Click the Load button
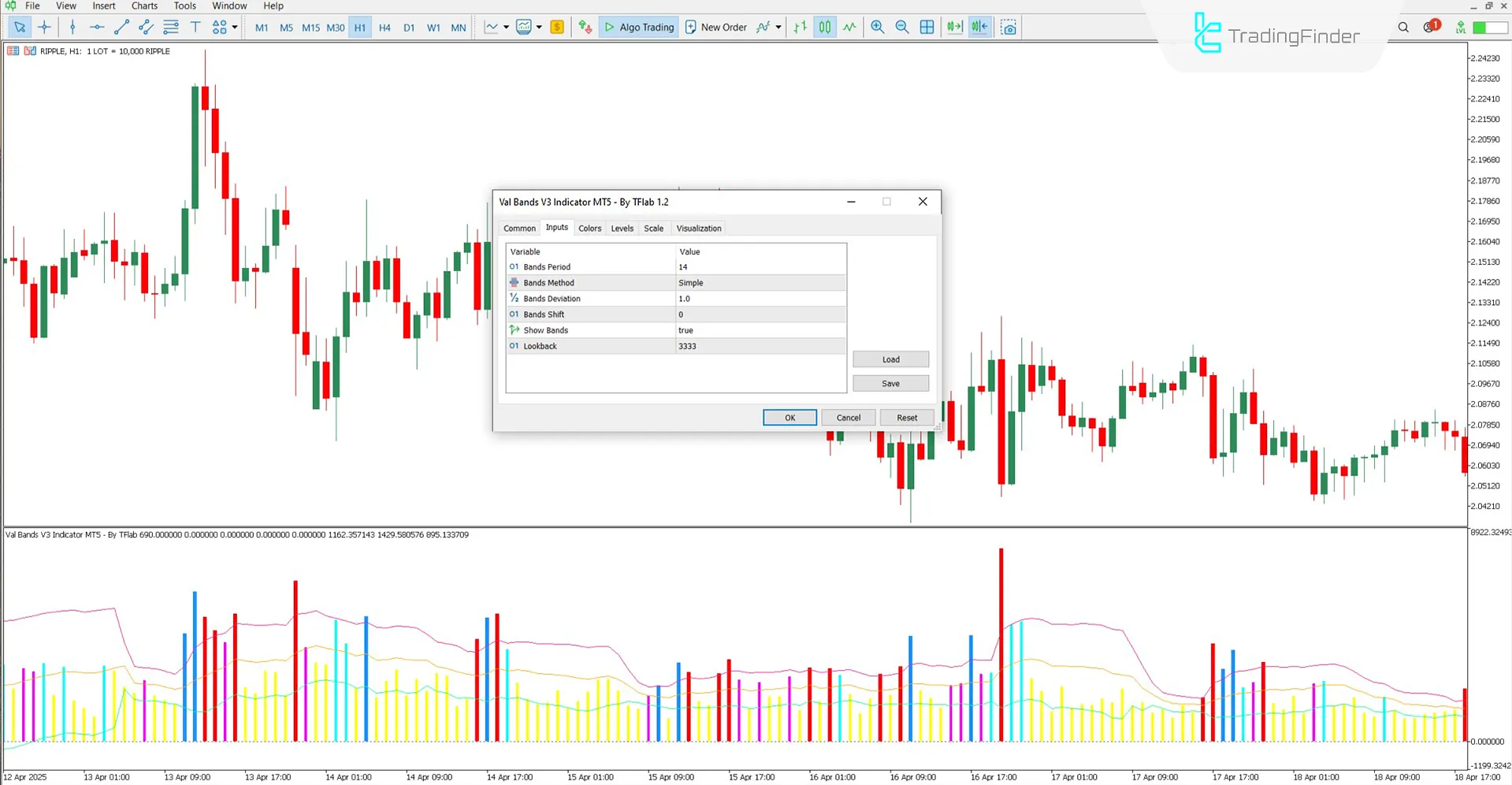1512x785 pixels. (x=890, y=359)
